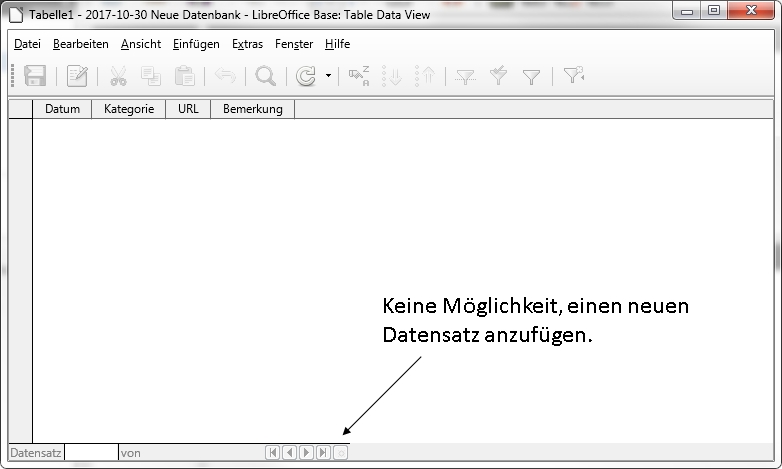The image size is (782, 469).
Task: Open the Einfügen menu
Action: point(196,44)
